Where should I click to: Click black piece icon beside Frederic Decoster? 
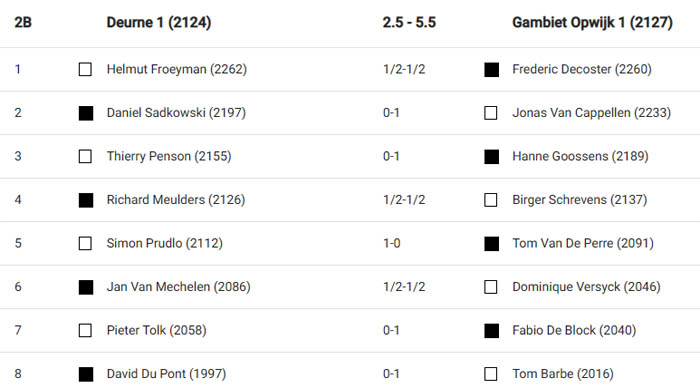tap(492, 69)
